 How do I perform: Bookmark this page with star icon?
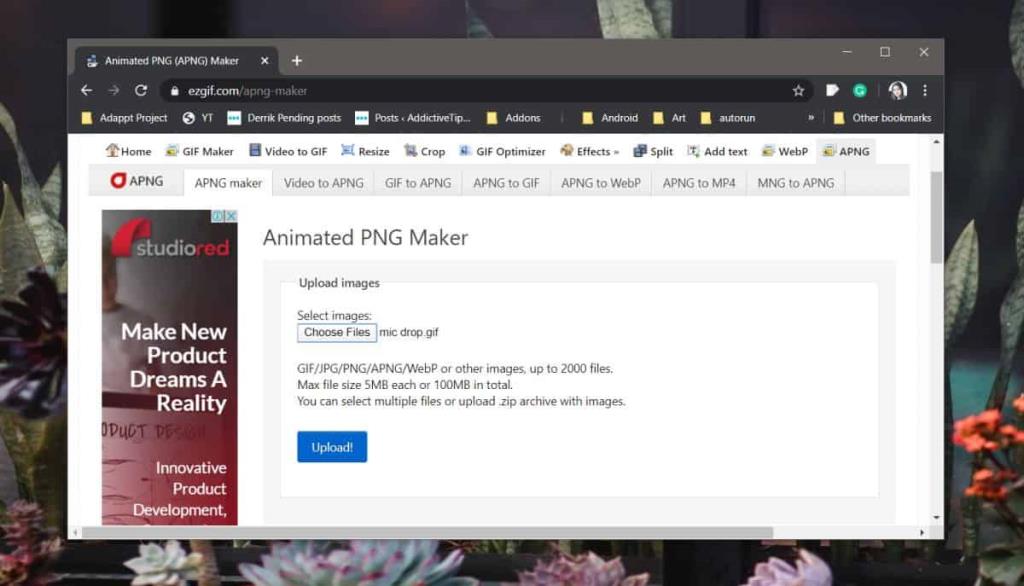798,90
